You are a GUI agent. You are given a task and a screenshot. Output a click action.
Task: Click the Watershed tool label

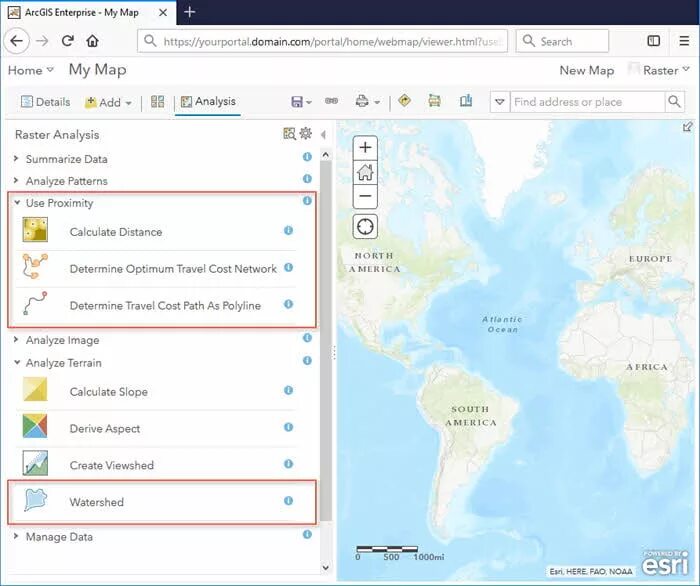coord(96,502)
